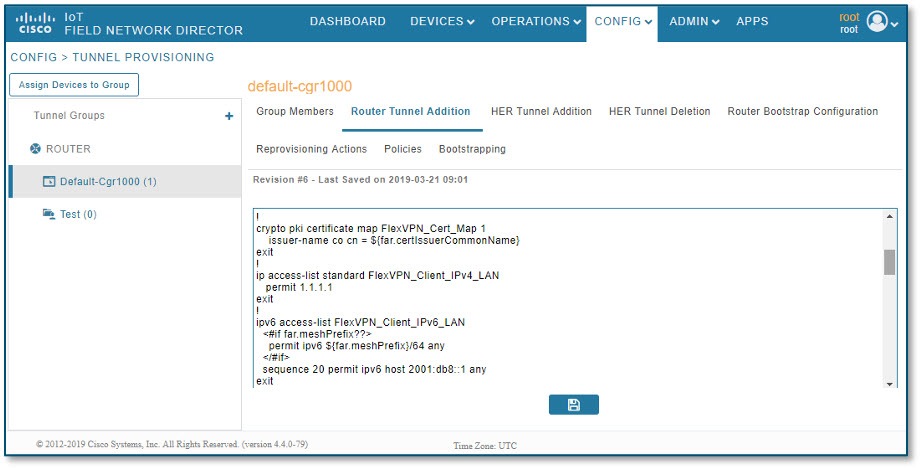Add a new tunnel group with plus icon

point(229,116)
